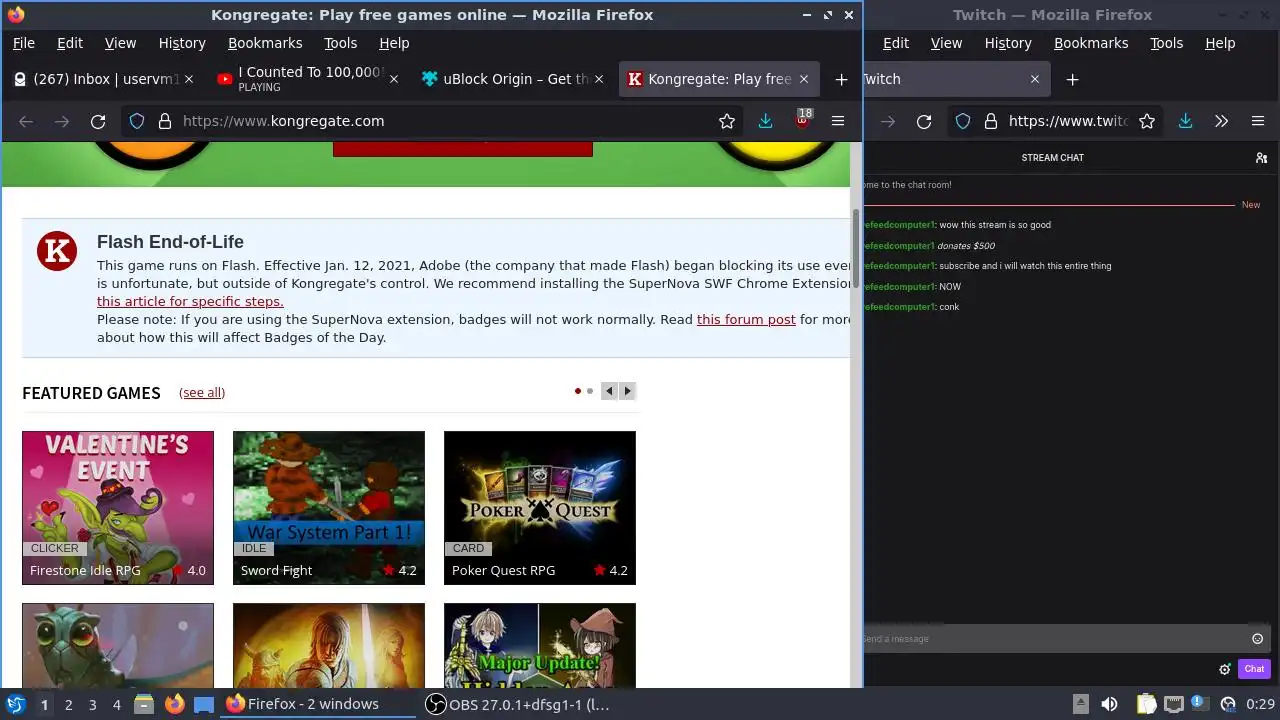Image resolution: width=1280 pixels, height=720 pixels.
Task: Open the OBS 27.0.1 taskbar entry
Action: [517, 704]
